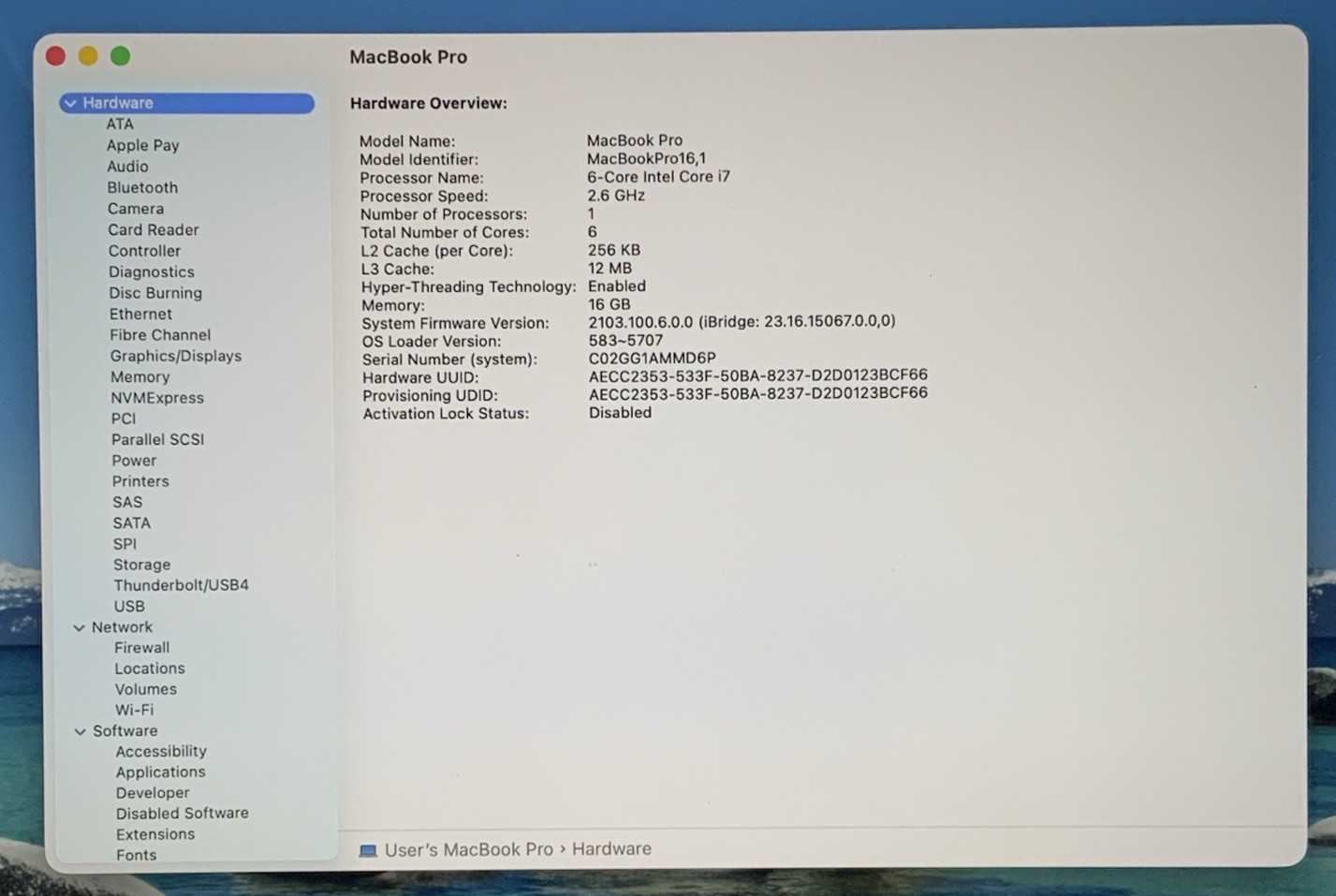Viewport: 1336px width, 896px height.
Task: Select User's MacBook Pro in path bar
Action: pos(469,849)
